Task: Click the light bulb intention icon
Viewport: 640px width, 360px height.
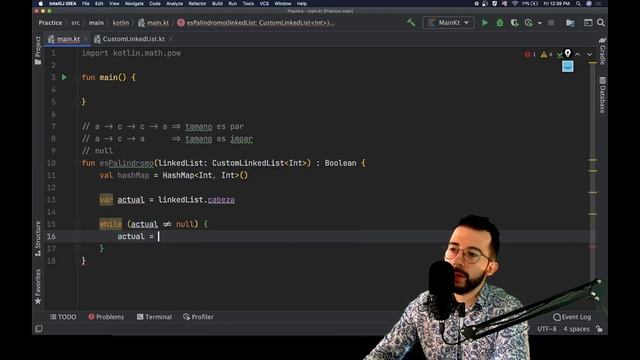Action: 568,53
